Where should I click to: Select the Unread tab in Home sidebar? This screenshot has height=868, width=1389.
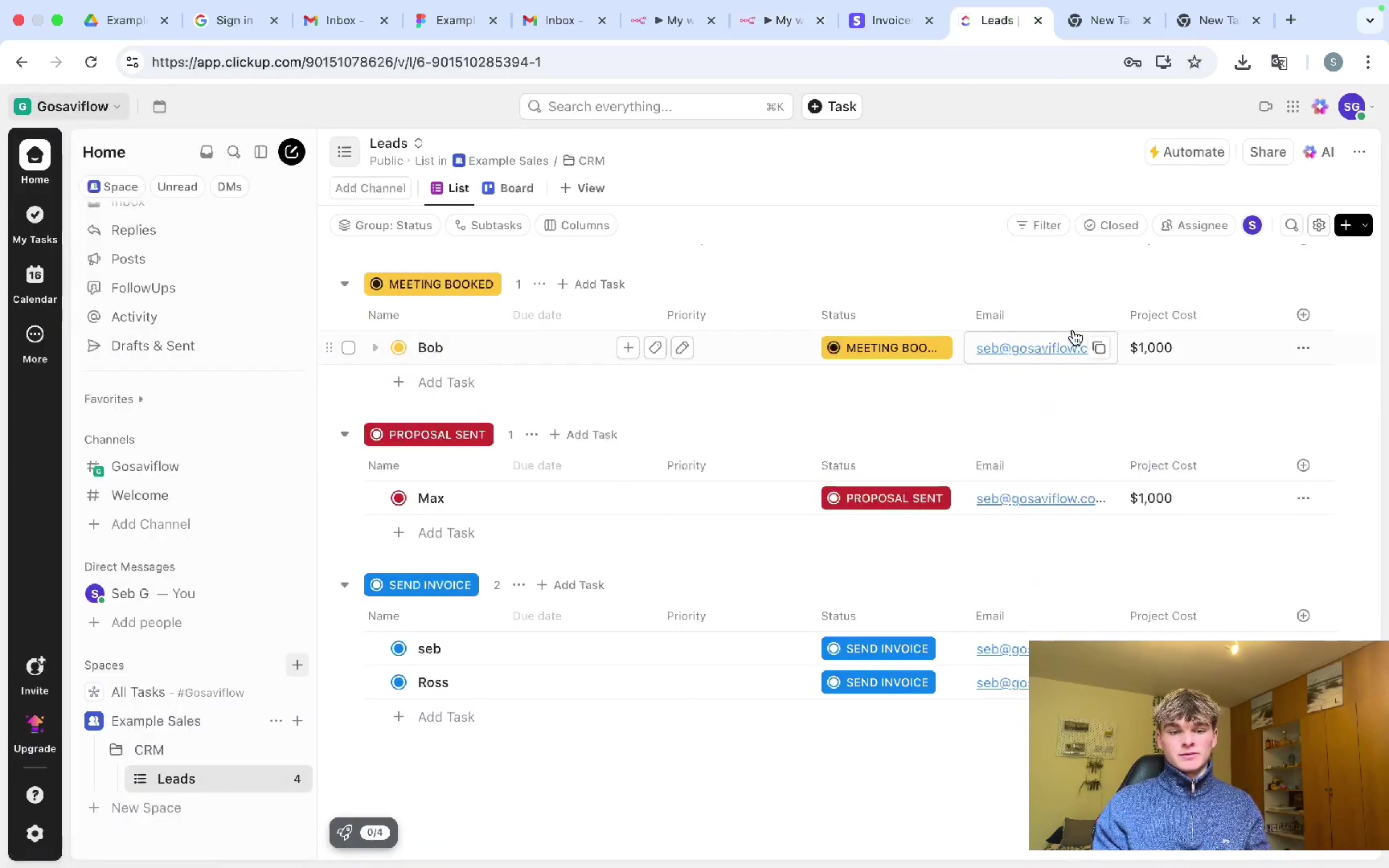177,186
